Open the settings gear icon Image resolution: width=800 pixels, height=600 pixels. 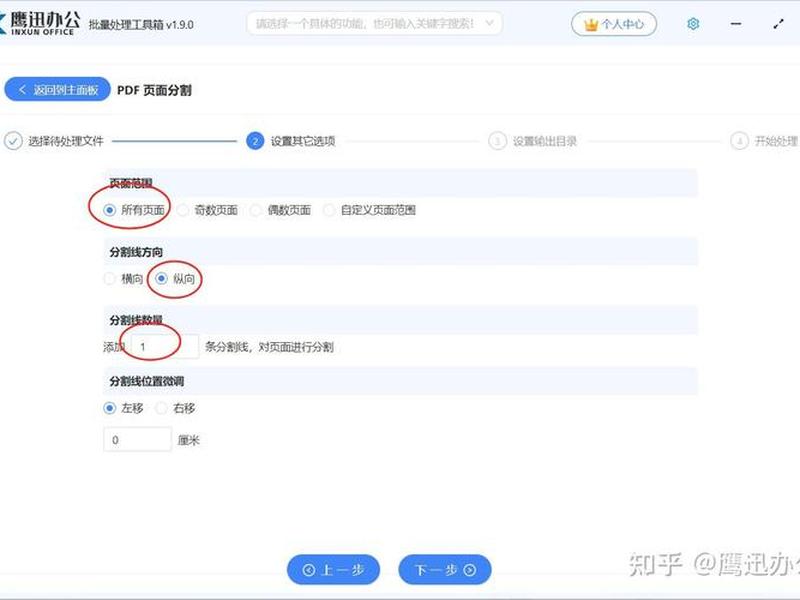693,23
